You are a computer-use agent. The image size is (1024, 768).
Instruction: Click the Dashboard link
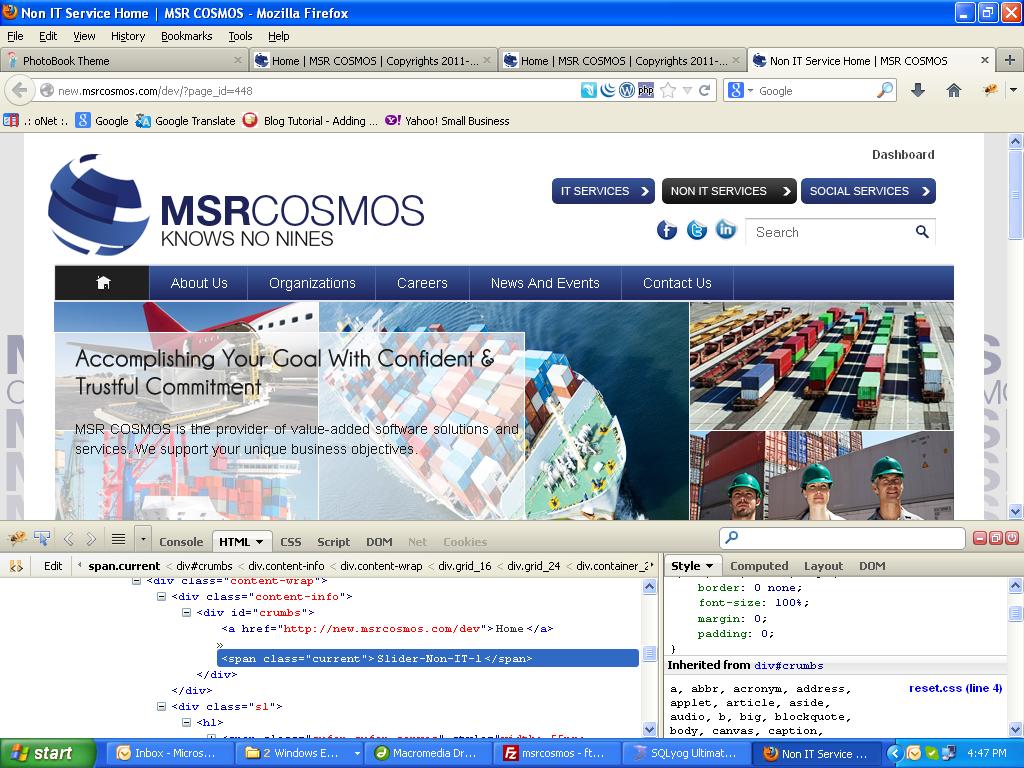click(903, 155)
